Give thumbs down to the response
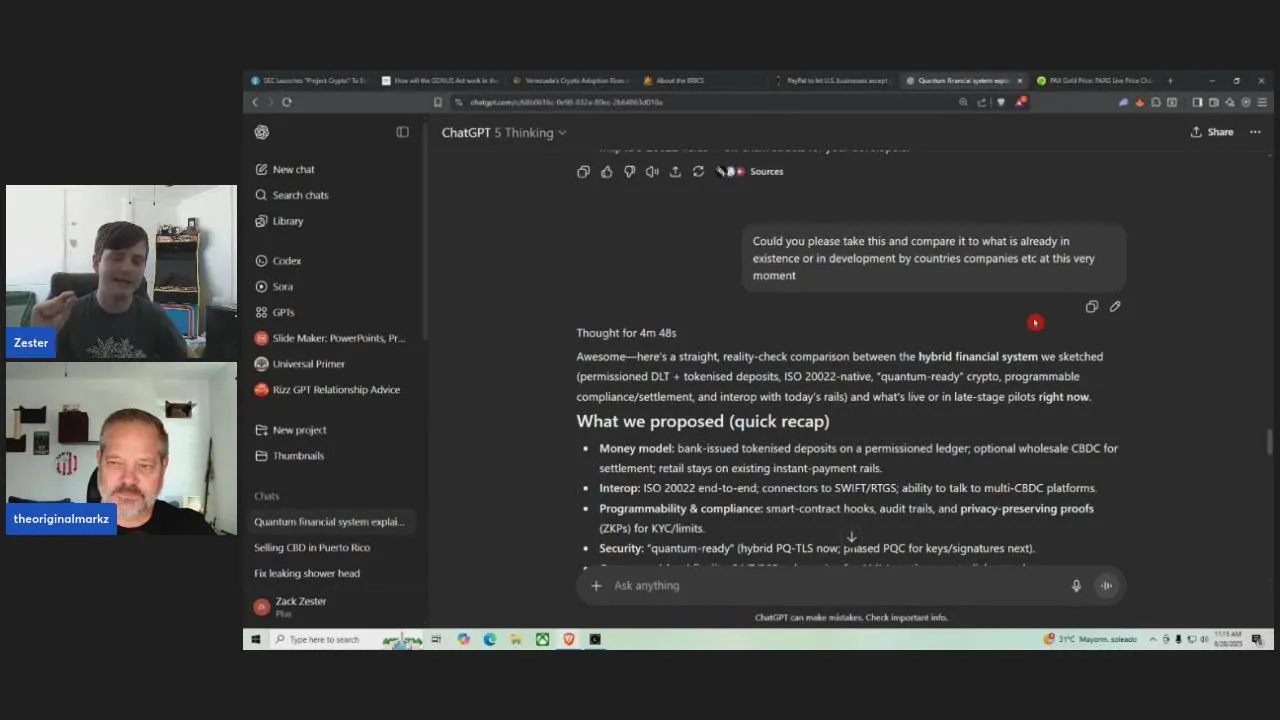The width and height of the screenshot is (1280, 720). 629,172
